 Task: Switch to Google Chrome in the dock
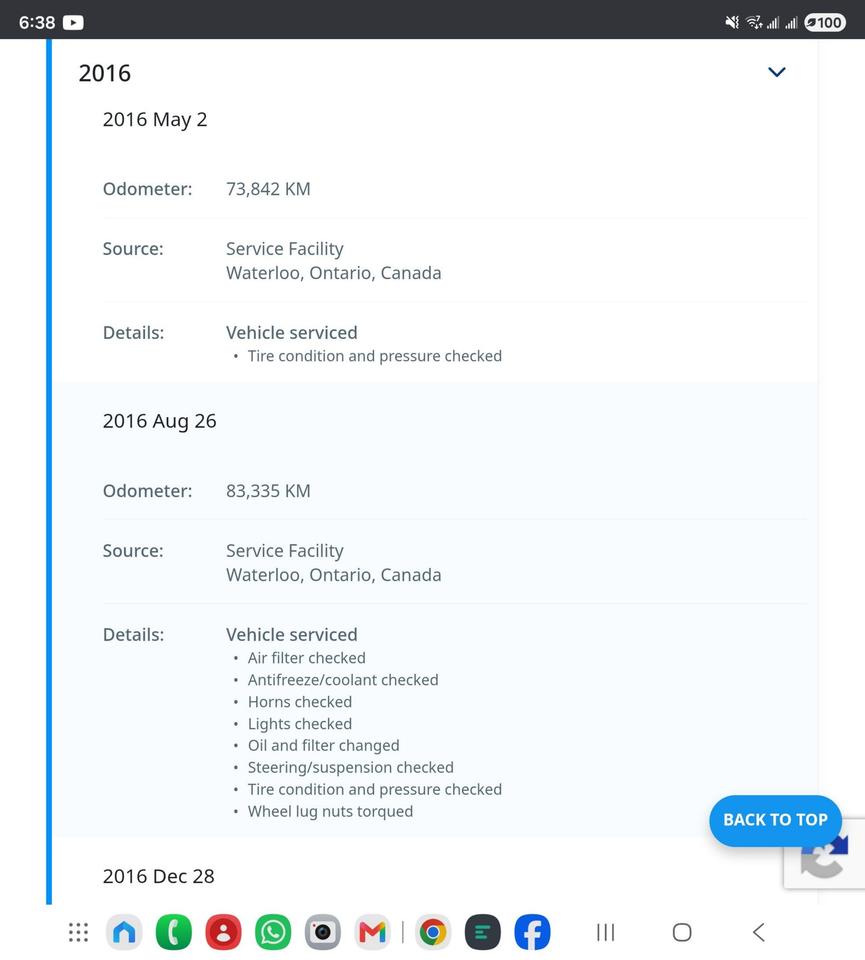coord(433,932)
